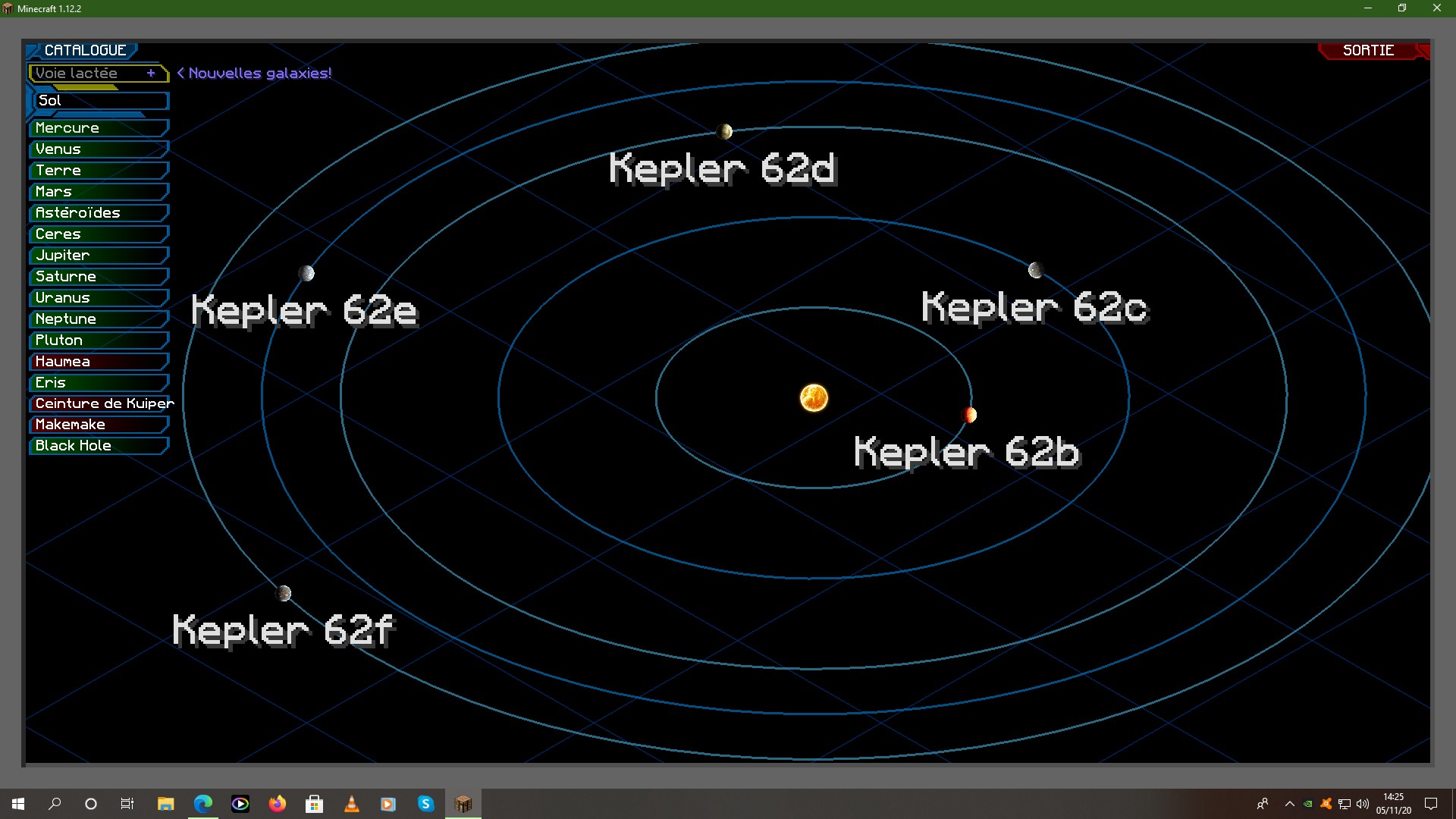The height and width of the screenshot is (819, 1456).
Task: Click the Kepler 62b label
Action: 967,451
